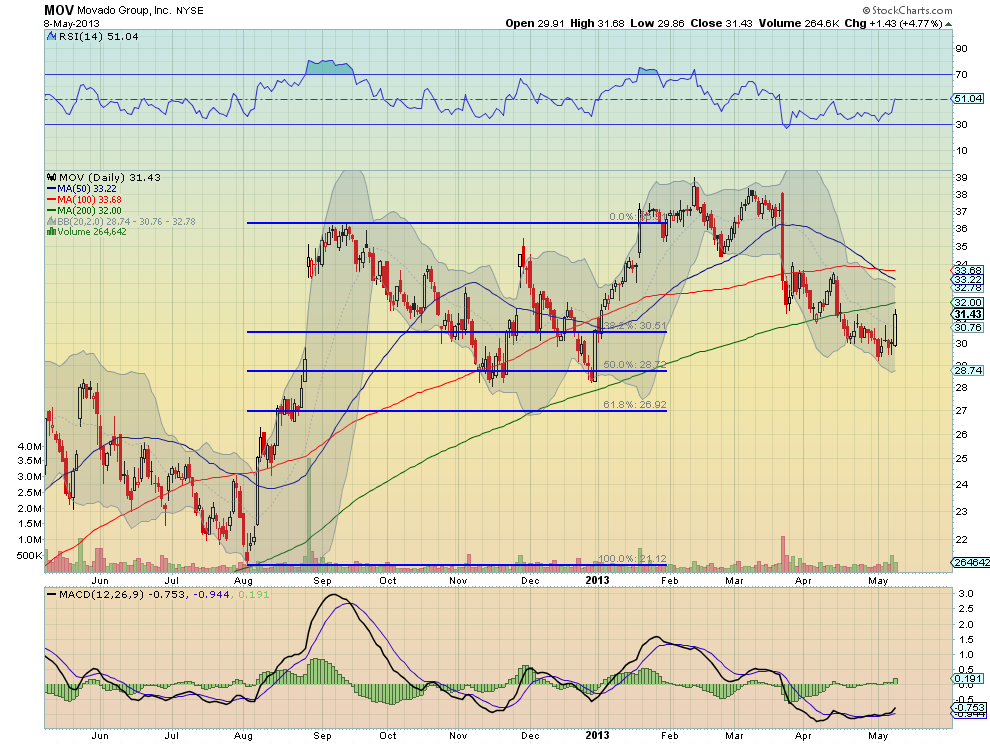Screen dimensions: 990x744
Task: Click the red MA(100) legend line marker
Action: click(x=52, y=200)
